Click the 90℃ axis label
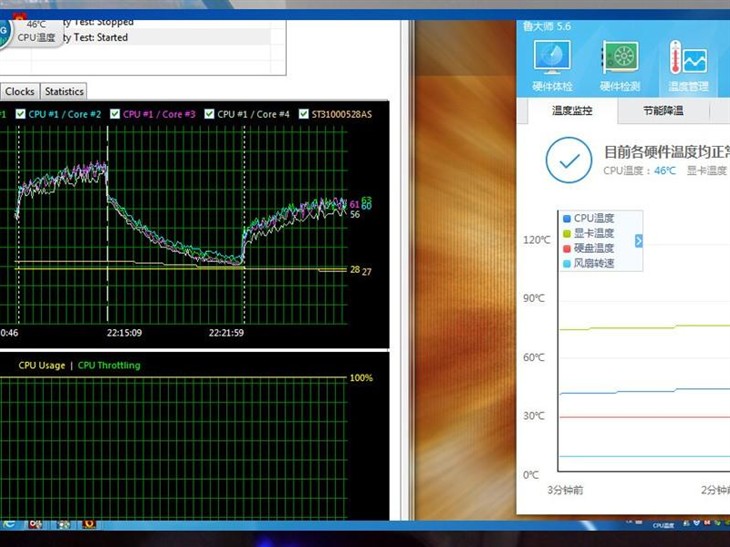Screen dimensions: 730x547 534,298
